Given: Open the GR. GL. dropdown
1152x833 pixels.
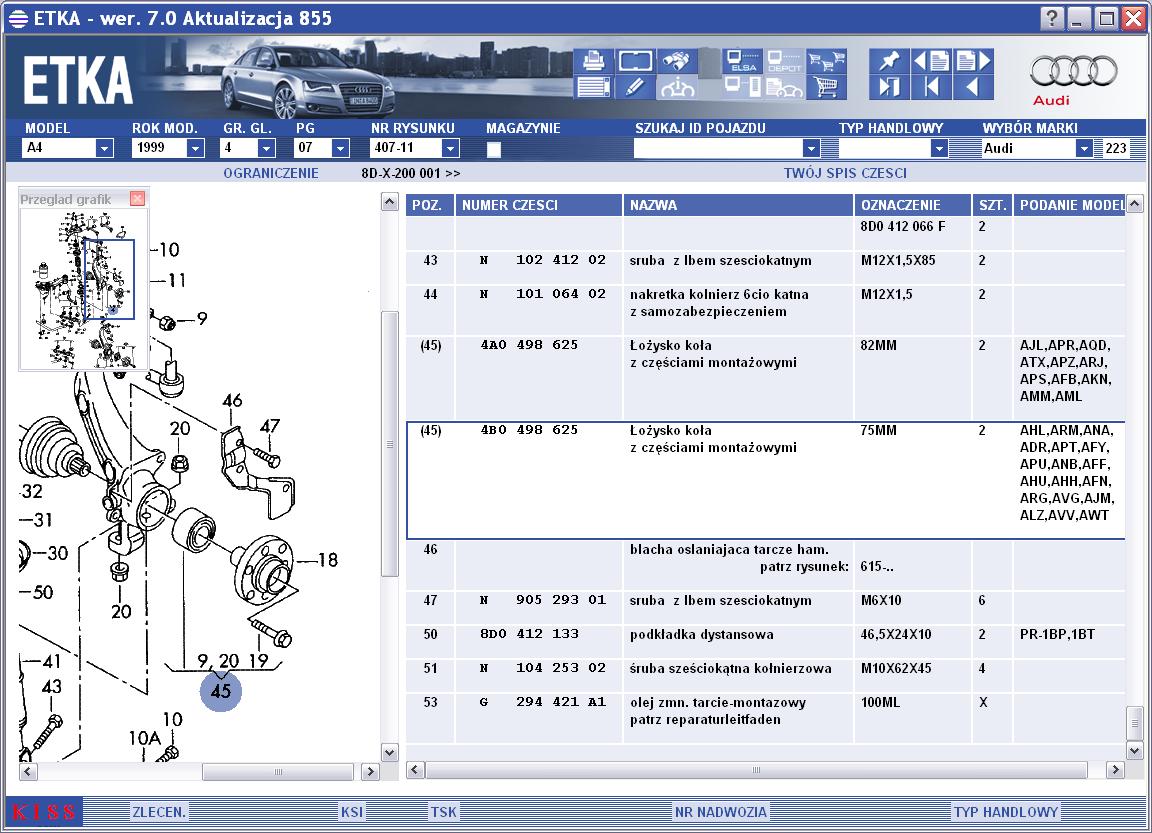Looking at the screenshot, I should pyautogui.click(x=267, y=148).
